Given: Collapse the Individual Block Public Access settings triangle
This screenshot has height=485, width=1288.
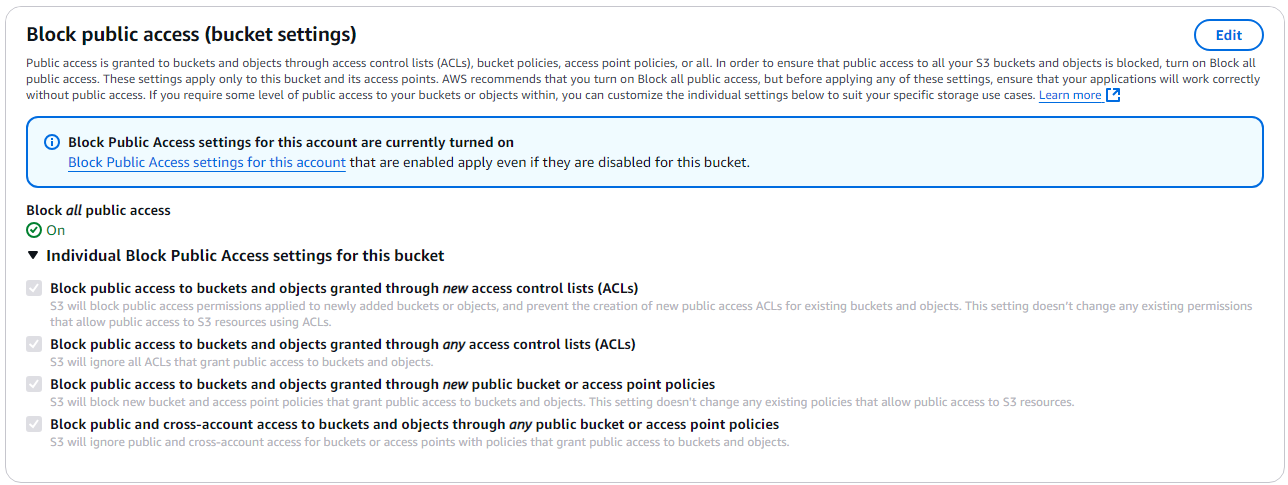Looking at the screenshot, I should 34,256.
